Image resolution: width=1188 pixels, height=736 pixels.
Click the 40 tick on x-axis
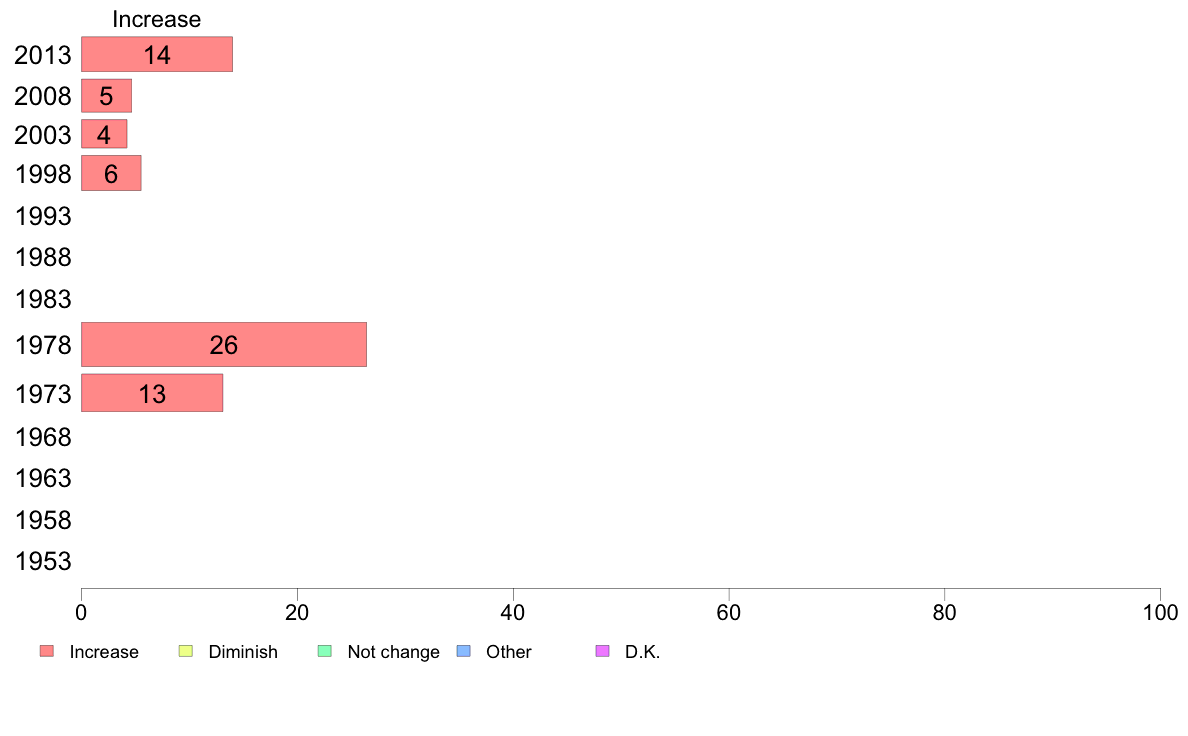[513, 613]
